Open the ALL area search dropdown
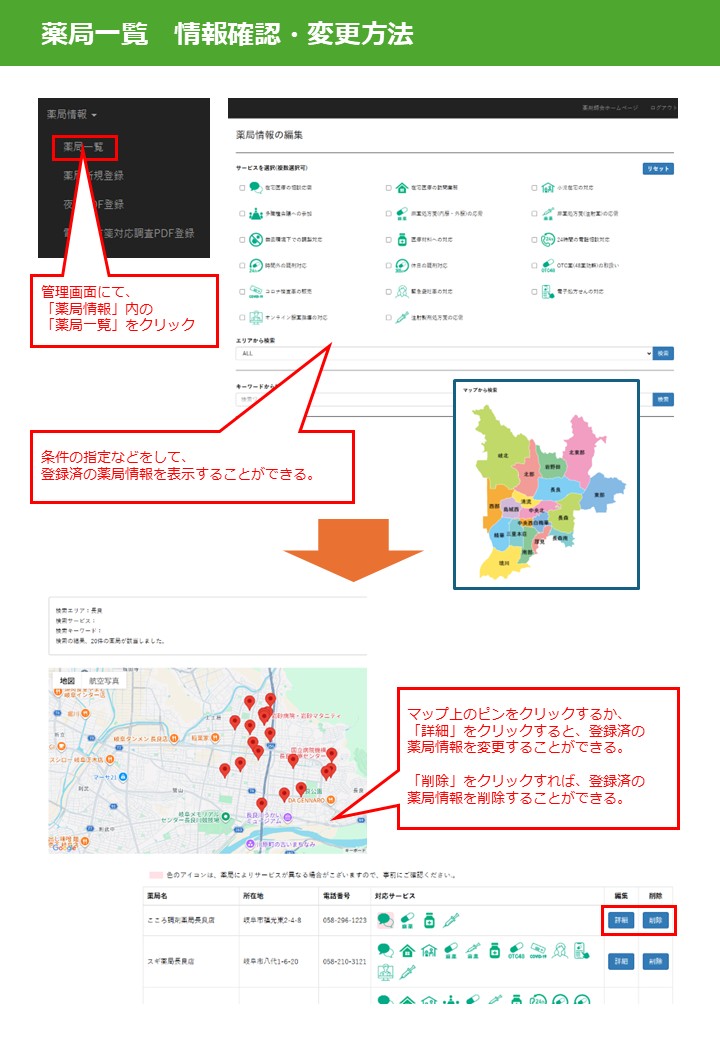This screenshot has height=1040, width=720. [x=444, y=353]
